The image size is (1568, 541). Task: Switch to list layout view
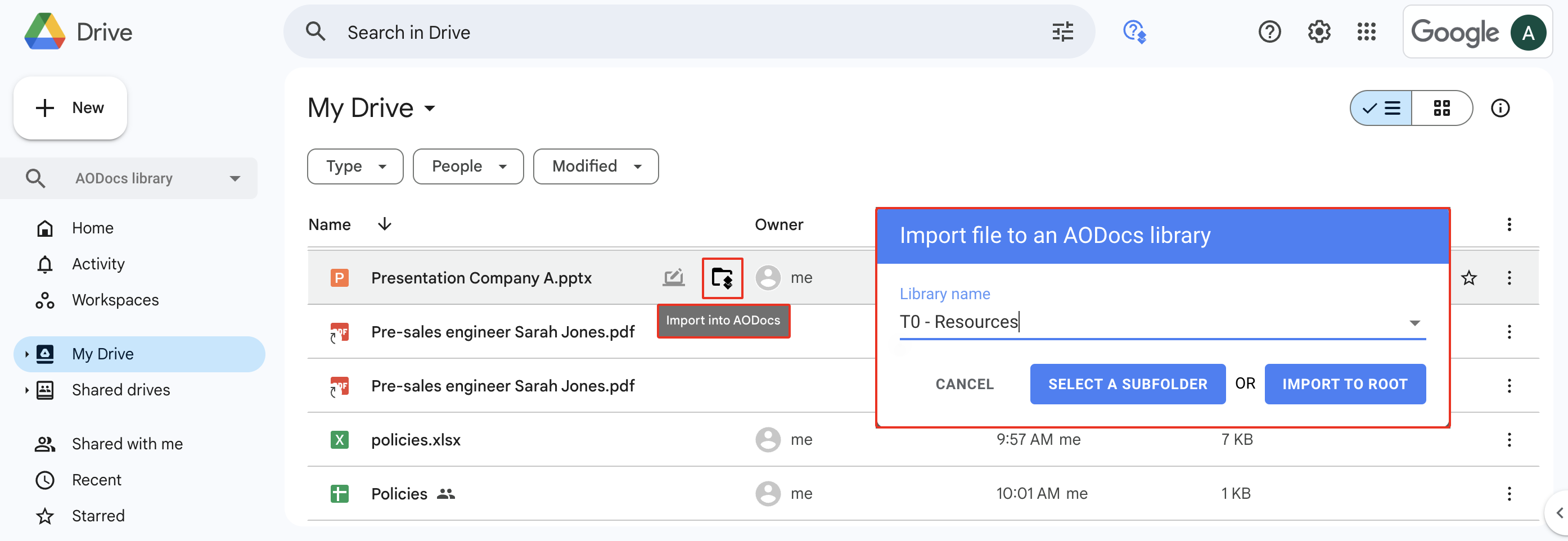point(1381,109)
